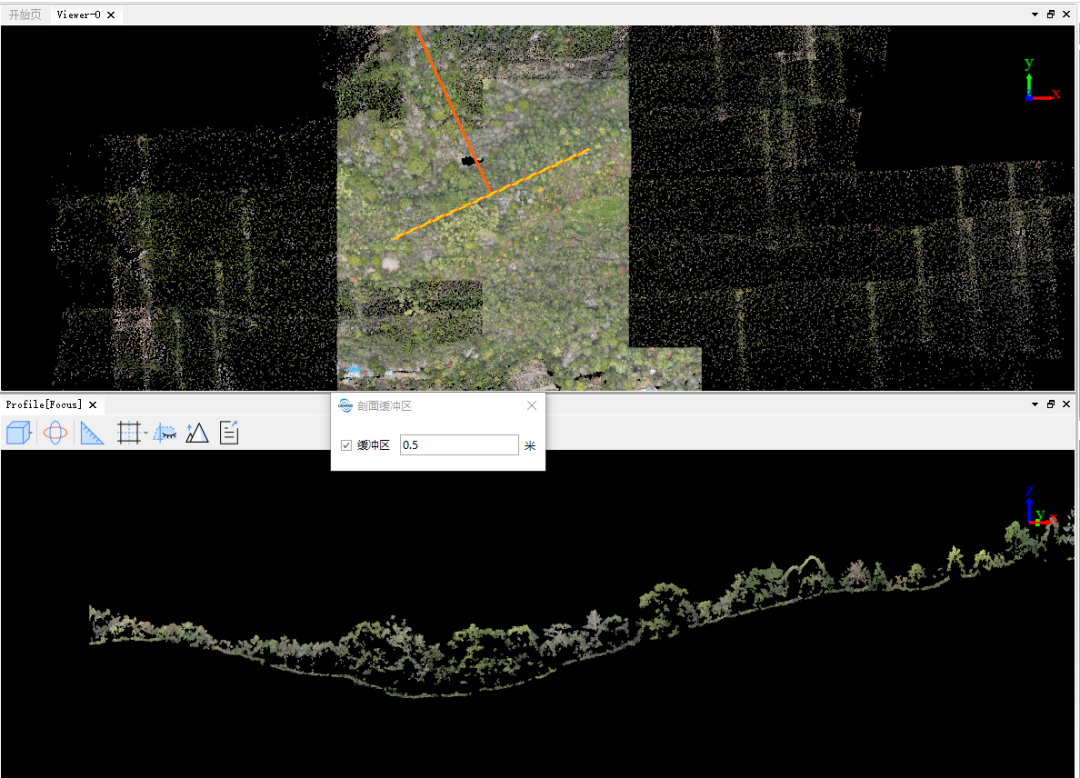Click the closed-eye hide points icon
This screenshot has width=1080, height=778.
click(165, 433)
